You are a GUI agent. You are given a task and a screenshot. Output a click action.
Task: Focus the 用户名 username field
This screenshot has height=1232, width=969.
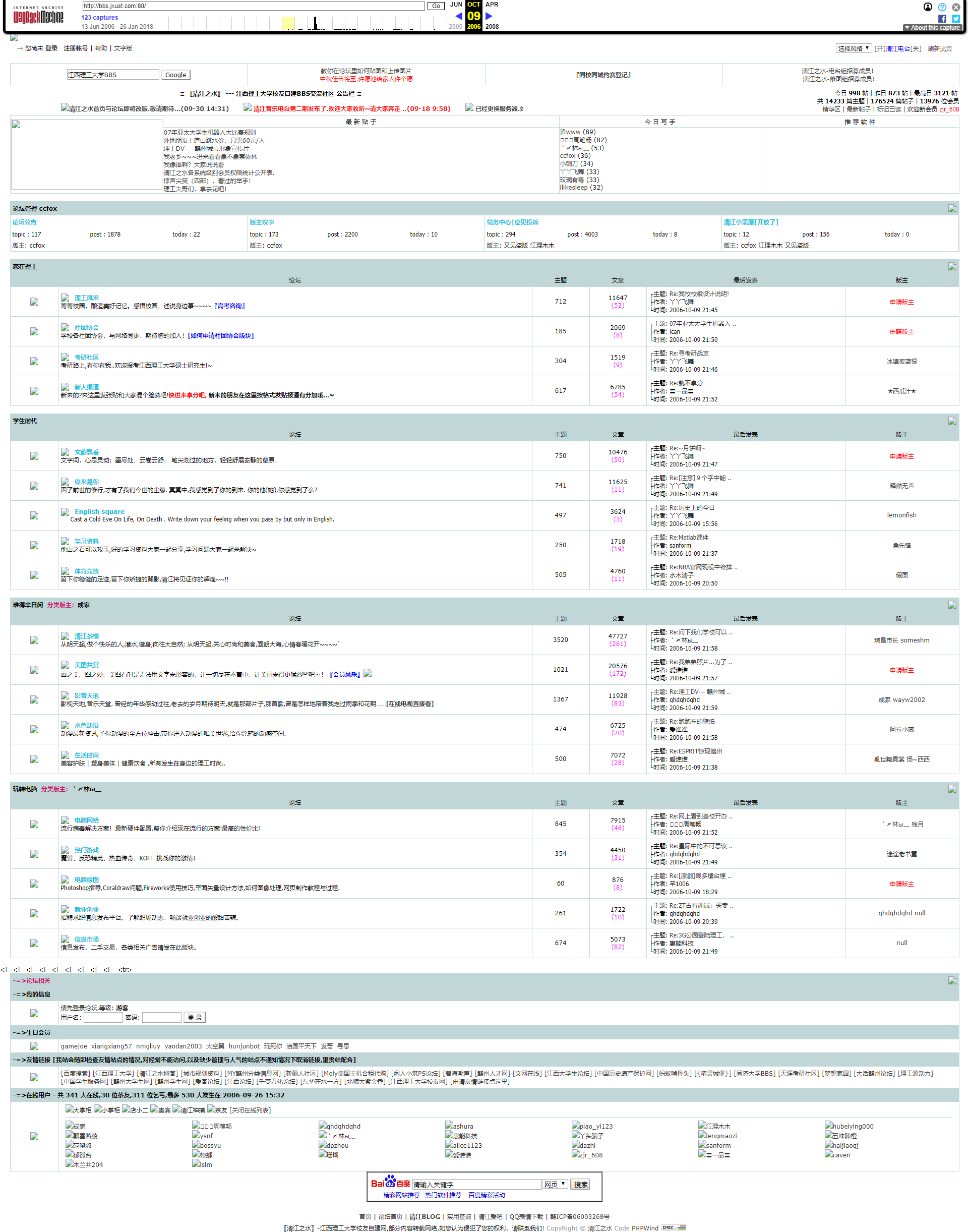point(103,1017)
